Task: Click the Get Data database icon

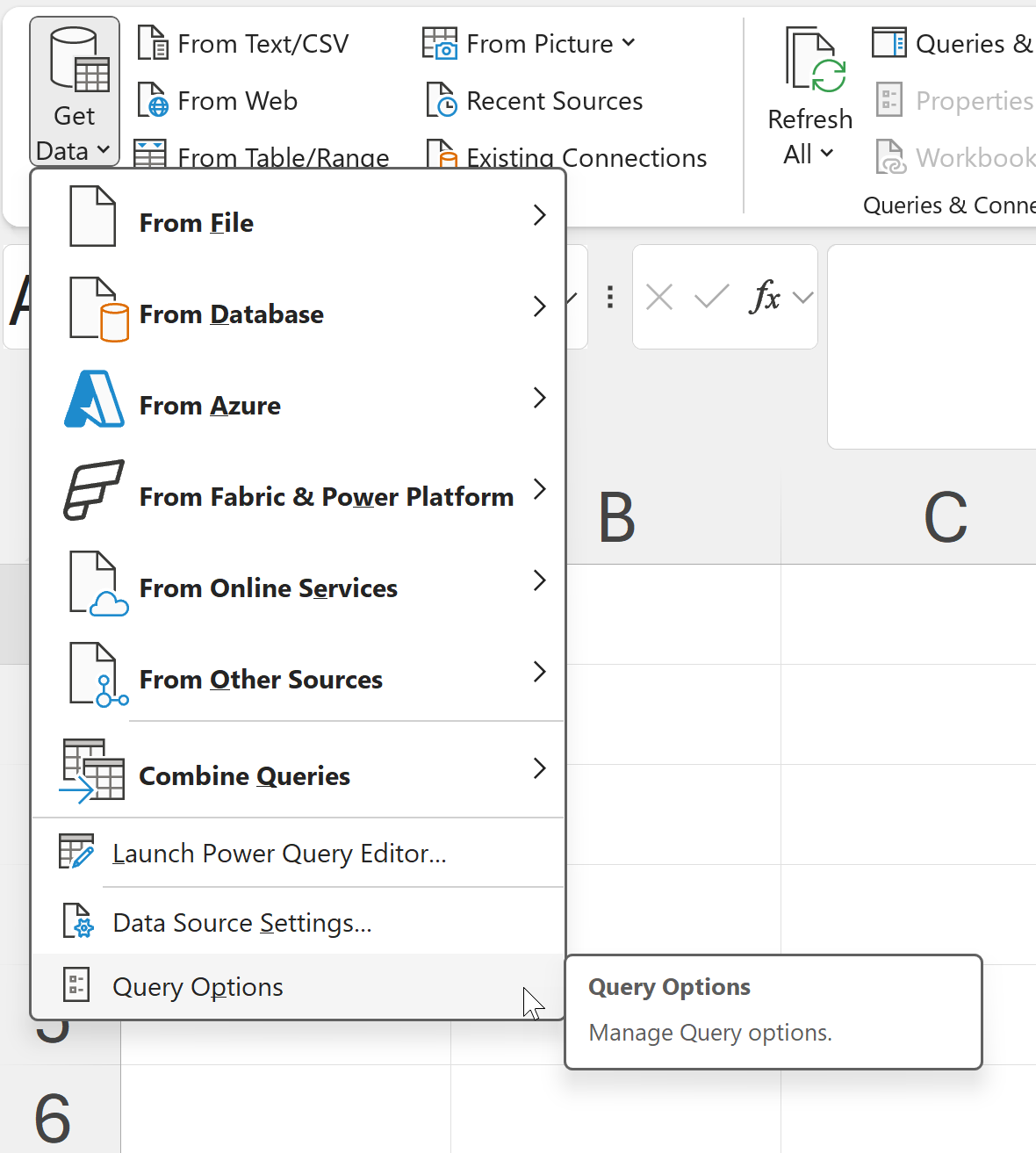Action: [79, 60]
